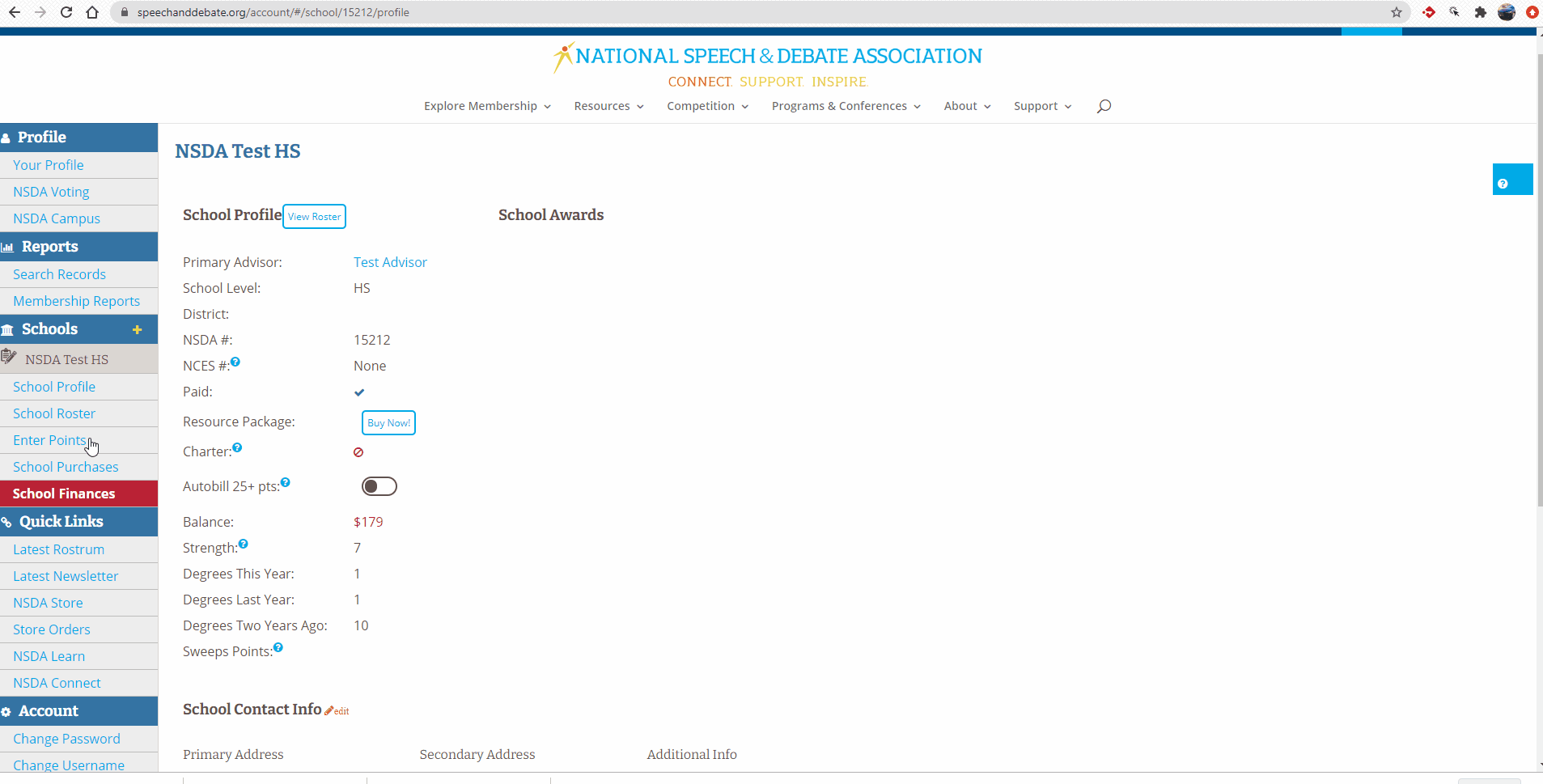Select Enter Points in the sidebar
The height and width of the screenshot is (784, 1543).
tap(49, 440)
